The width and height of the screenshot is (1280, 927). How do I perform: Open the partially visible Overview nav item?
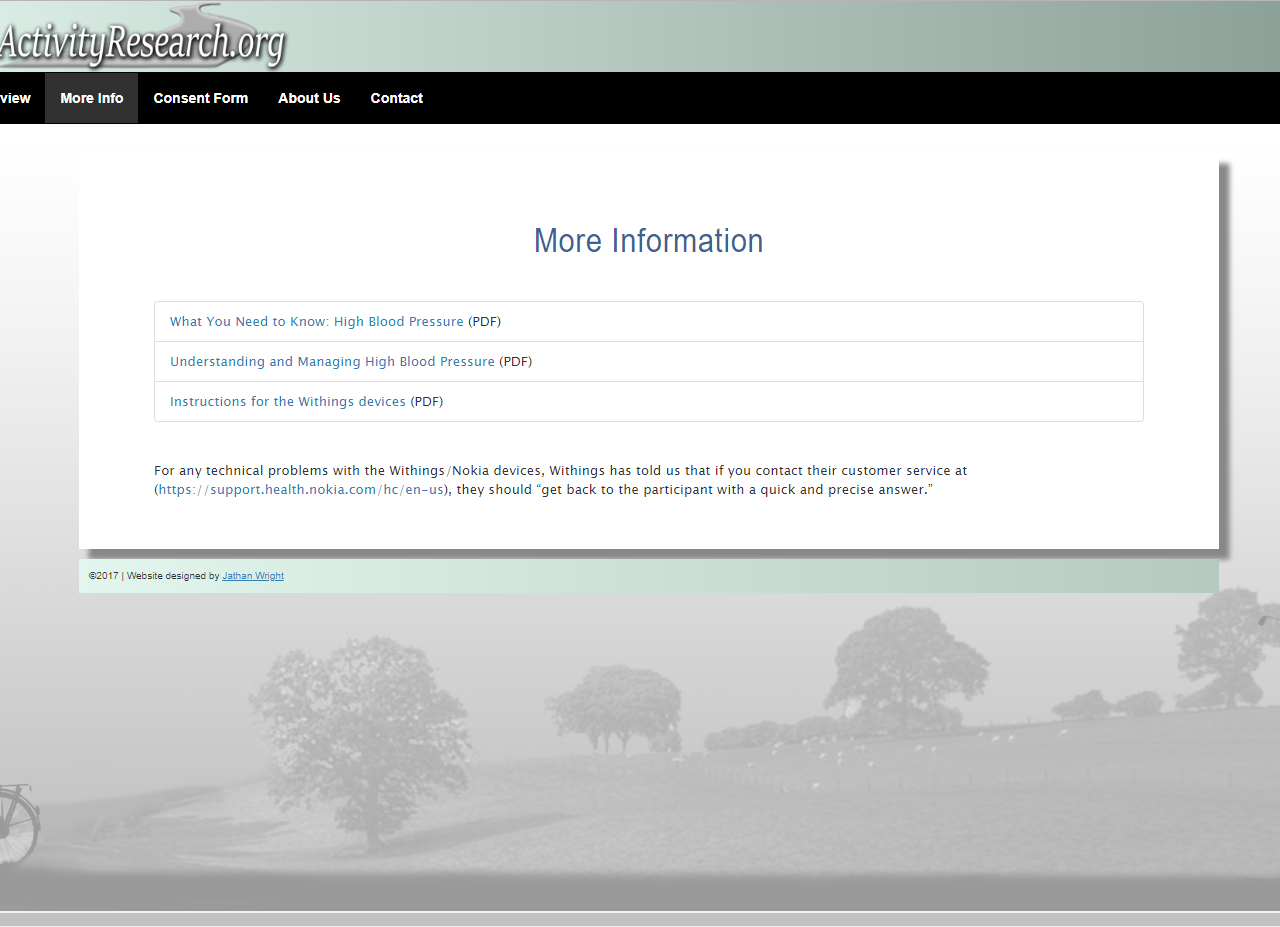click(x=15, y=98)
